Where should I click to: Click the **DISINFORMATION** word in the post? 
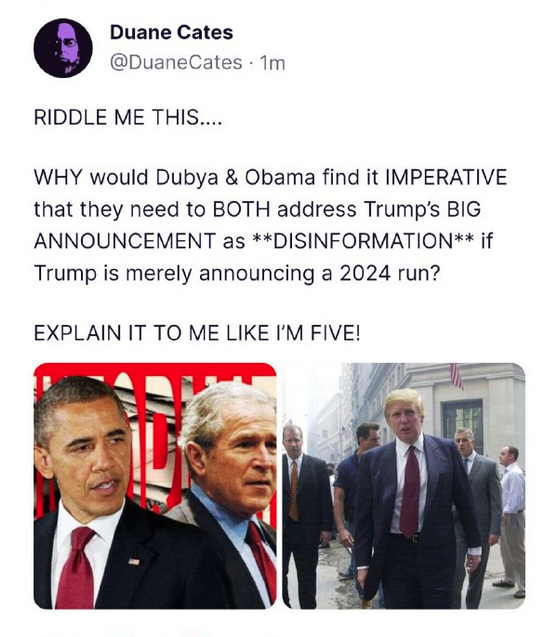coord(363,240)
